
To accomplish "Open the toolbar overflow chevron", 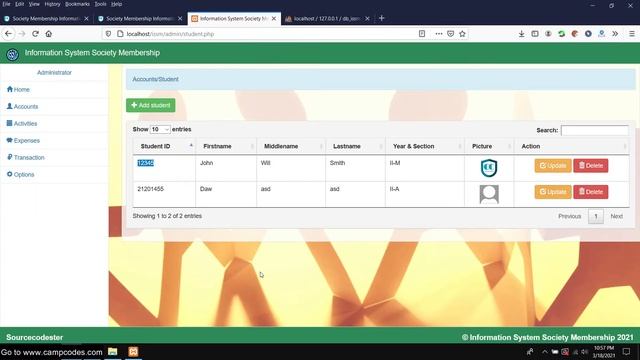I will point(615,34).
